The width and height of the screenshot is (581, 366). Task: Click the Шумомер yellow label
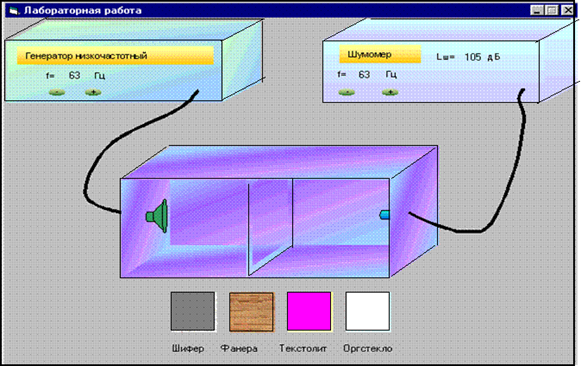pyautogui.click(x=380, y=54)
